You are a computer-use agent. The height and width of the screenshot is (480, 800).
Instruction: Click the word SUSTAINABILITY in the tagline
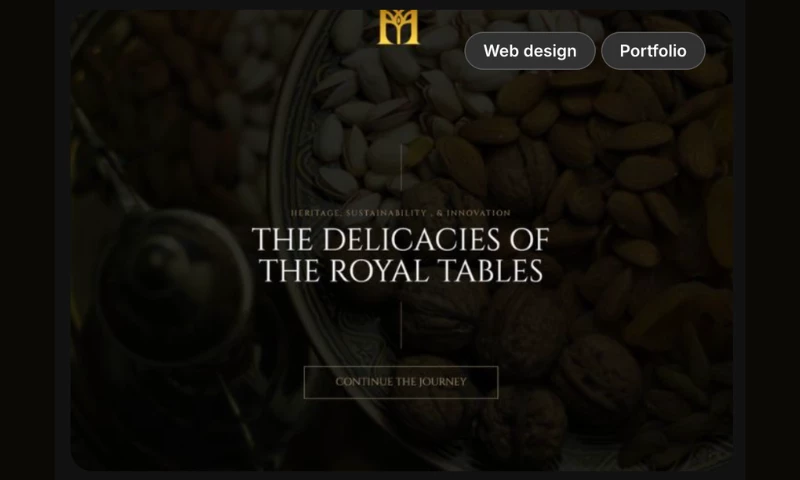click(x=386, y=213)
